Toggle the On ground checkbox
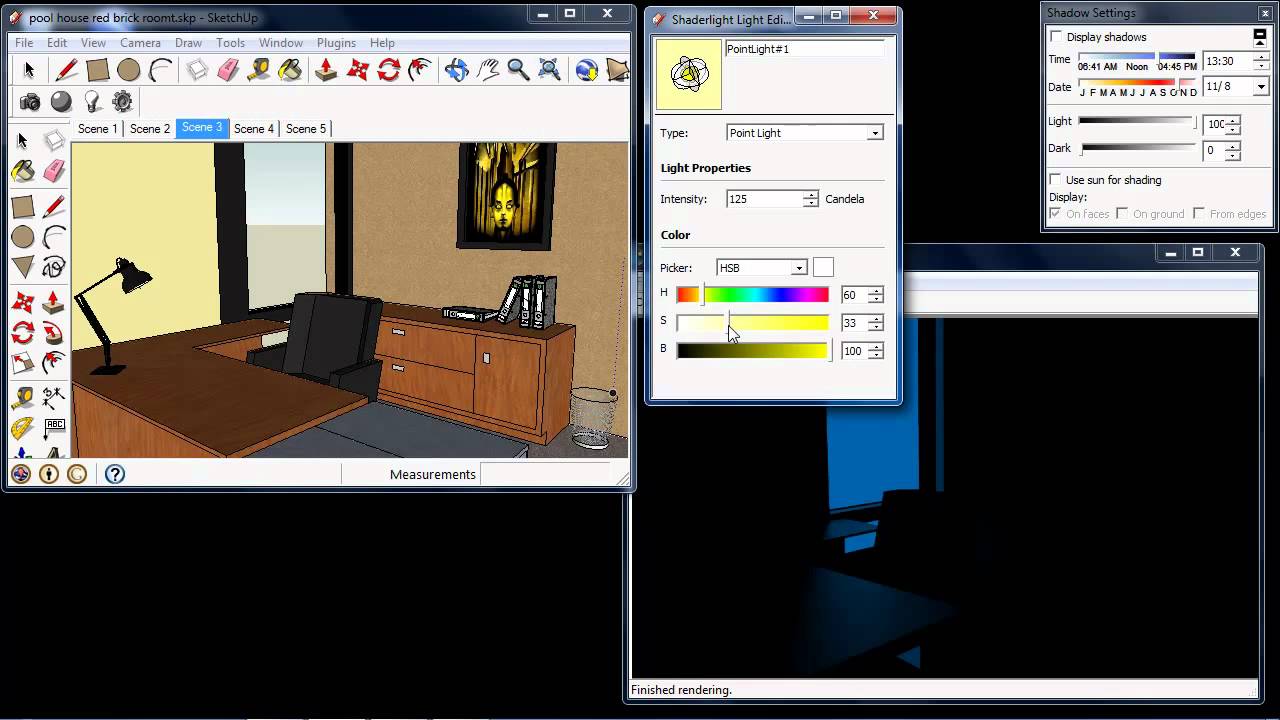The width and height of the screenshot is (1280, 720). pyautogui.click(x=1122, y=214)
